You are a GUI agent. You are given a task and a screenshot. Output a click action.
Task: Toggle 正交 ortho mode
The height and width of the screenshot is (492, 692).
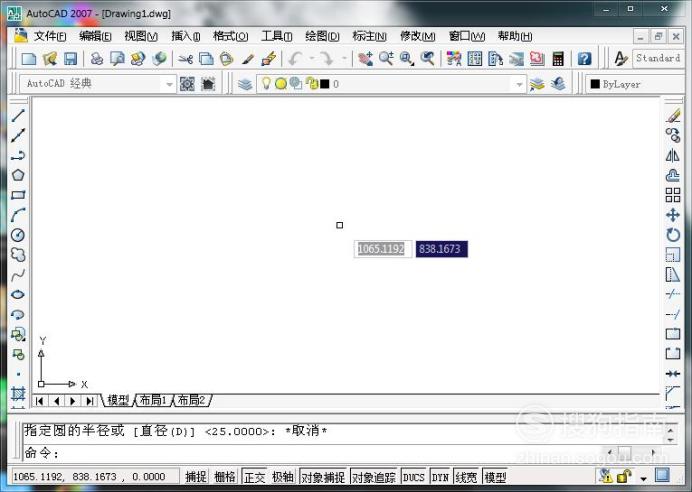pyautogui.click(x=255, y=477)
